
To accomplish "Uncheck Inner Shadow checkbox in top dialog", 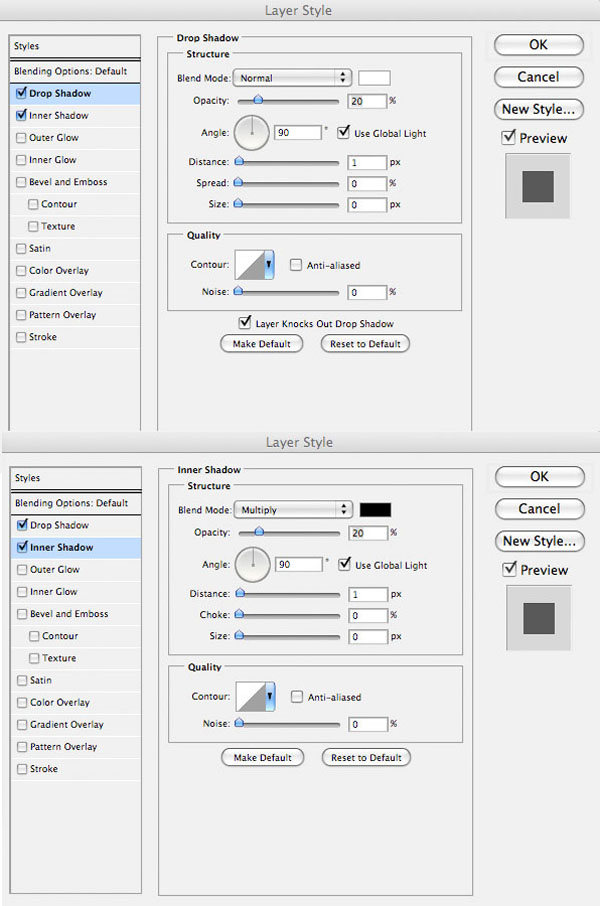I will (21, 115).
